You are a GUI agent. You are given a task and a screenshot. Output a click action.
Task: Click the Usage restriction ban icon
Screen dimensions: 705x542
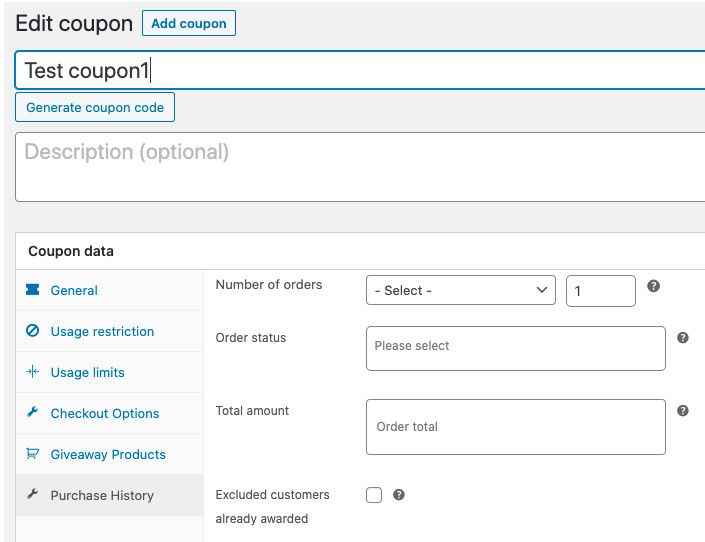(32, 331)
